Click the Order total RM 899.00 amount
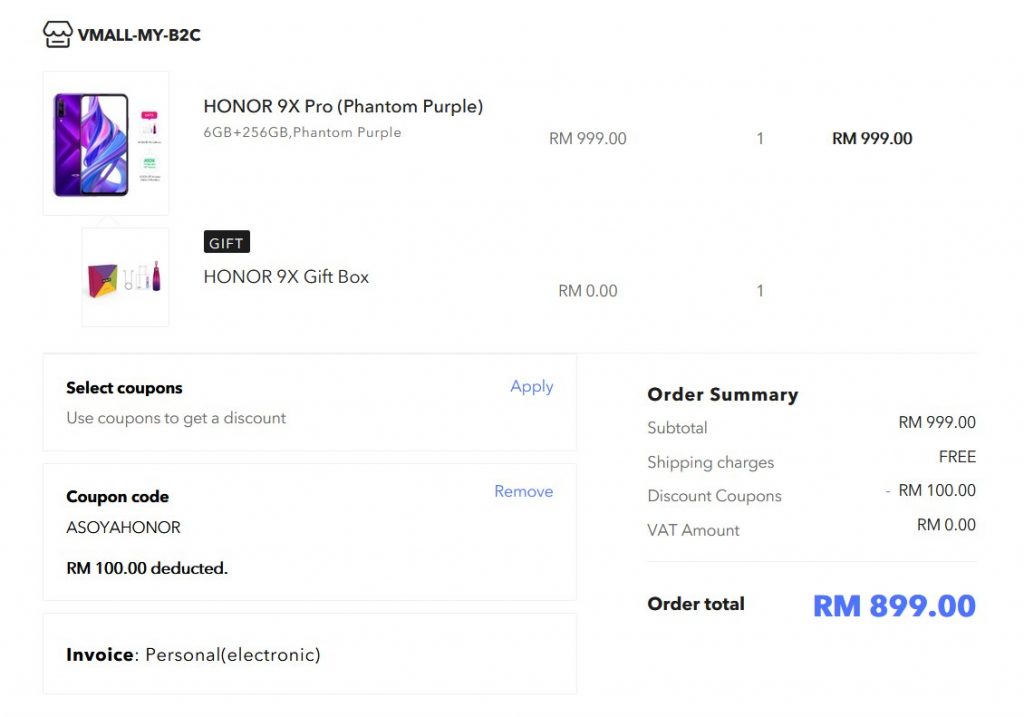The width and height of the screenshot is (1024, 717). [894, 605]
